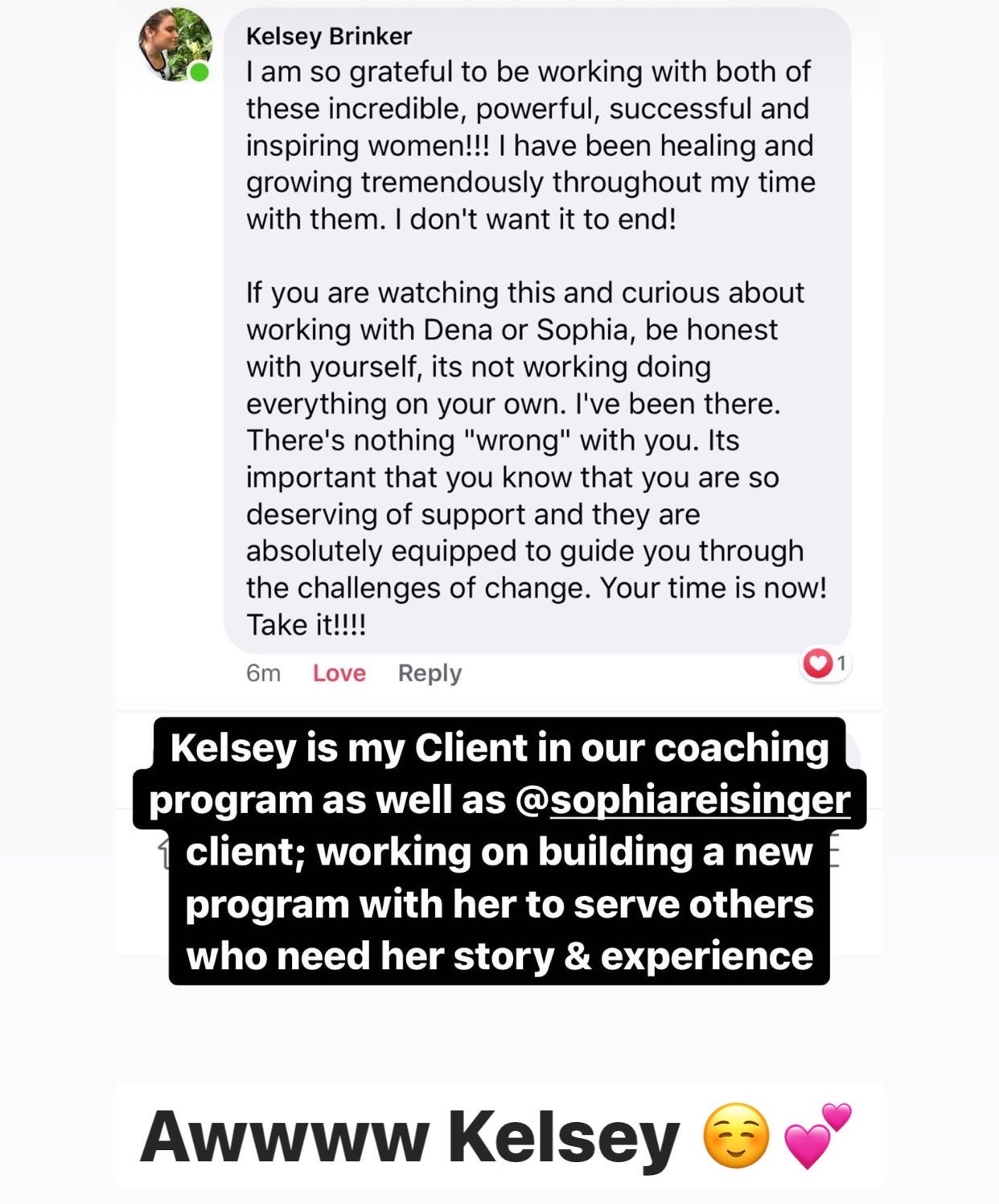
Task: Click the 'Take it!!!!' line in comment
Action: point(306,625)
